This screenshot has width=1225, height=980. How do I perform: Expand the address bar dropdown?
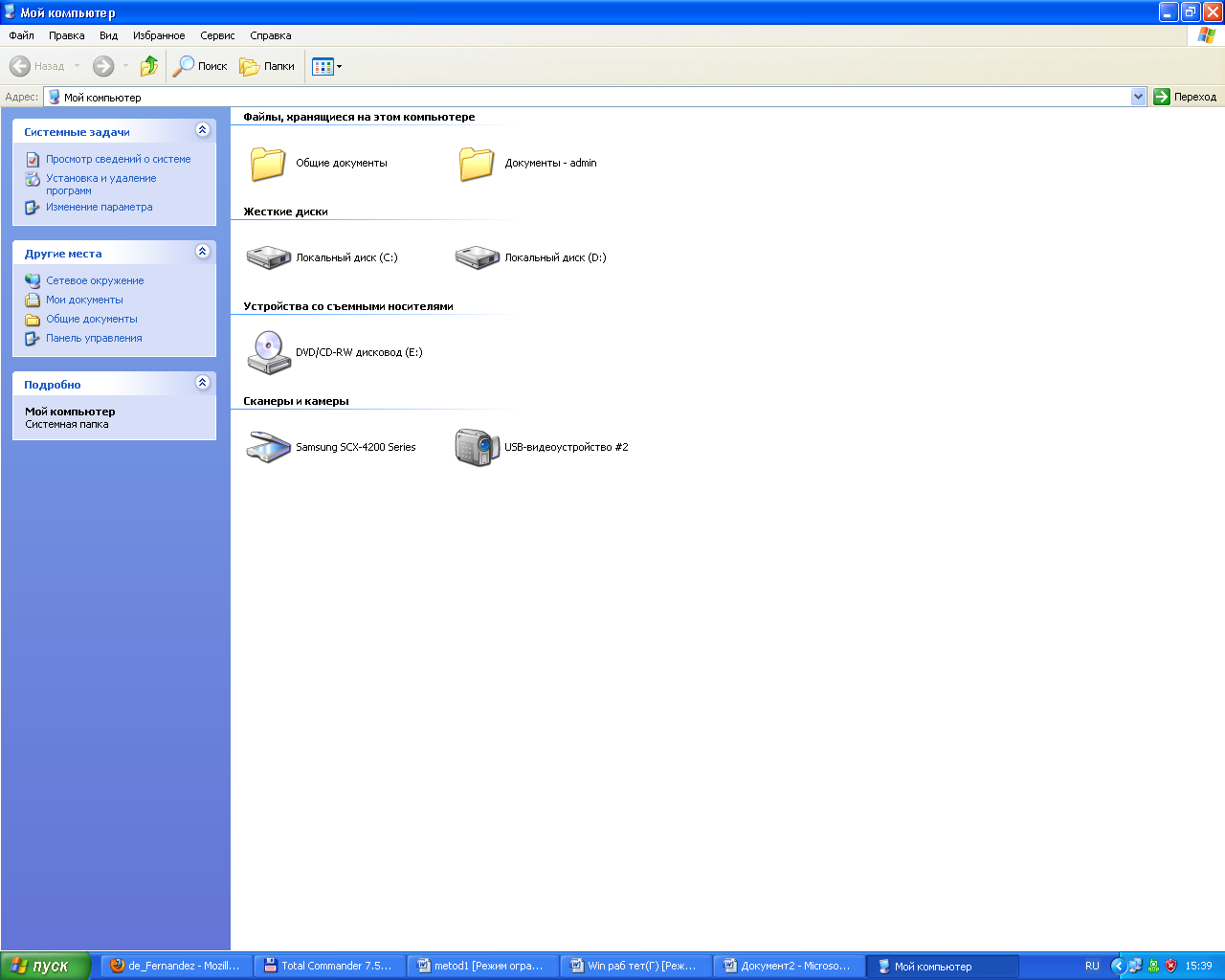[1138, 97]
